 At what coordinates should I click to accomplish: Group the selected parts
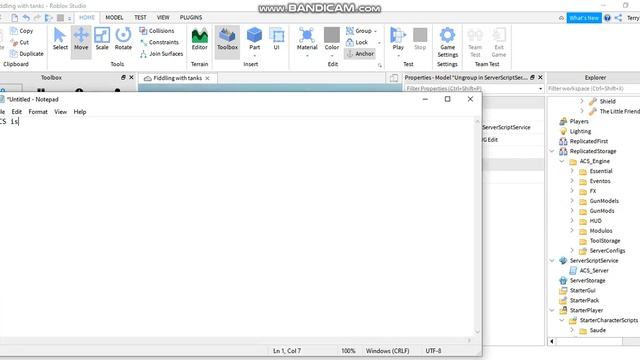click(359, 31)
